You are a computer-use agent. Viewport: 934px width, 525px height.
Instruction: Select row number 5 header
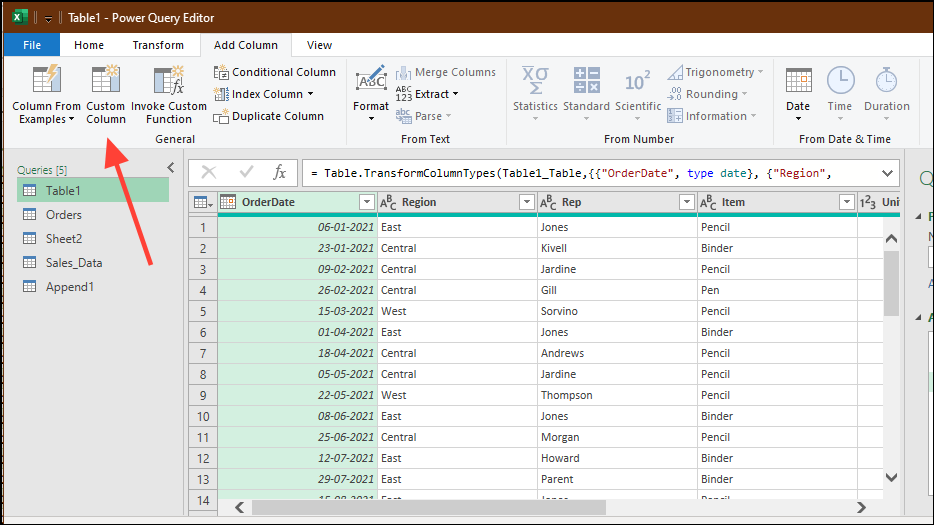pos(203,311)
